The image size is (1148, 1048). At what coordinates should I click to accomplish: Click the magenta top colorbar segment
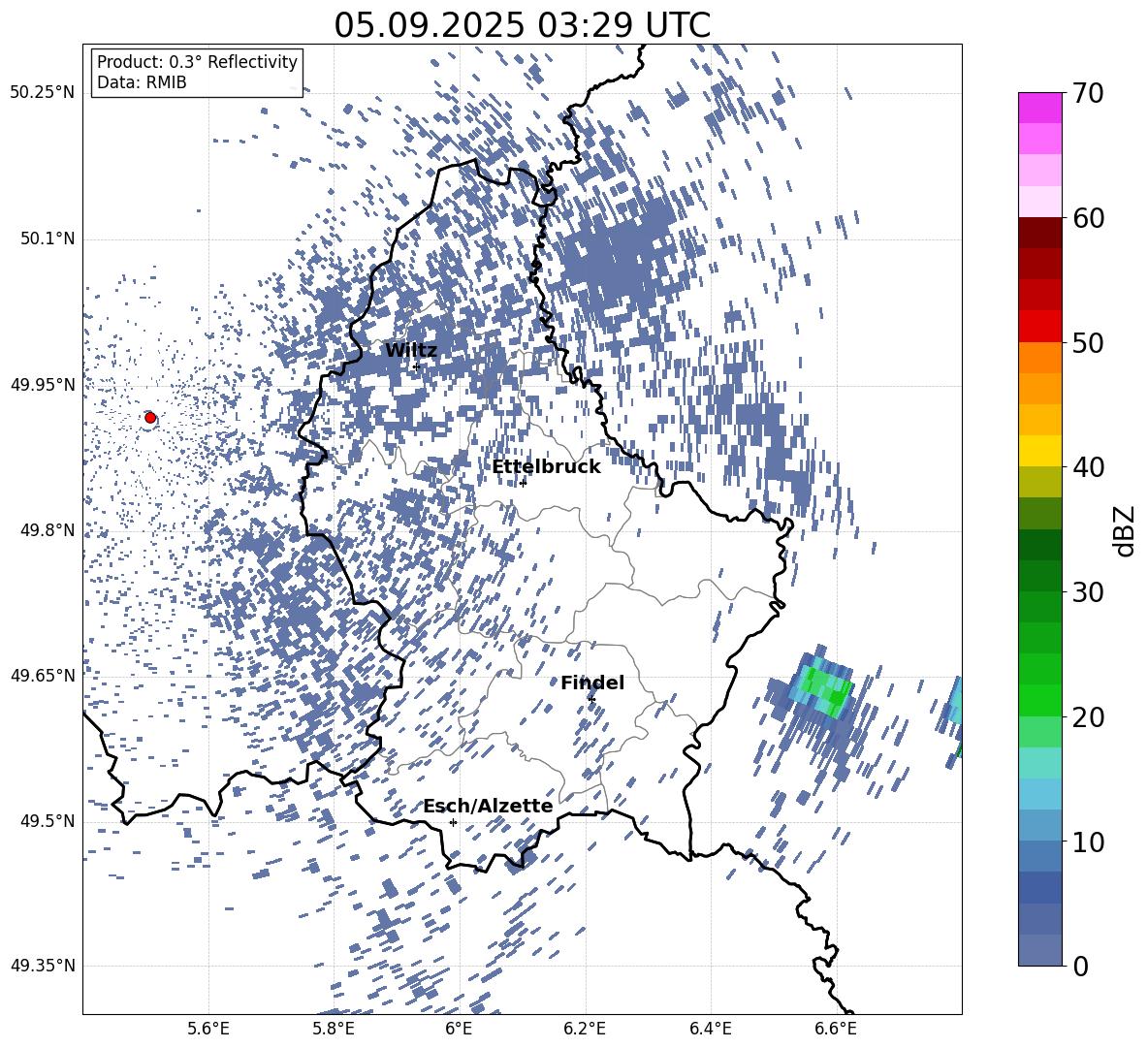(x=1040, y=108)
